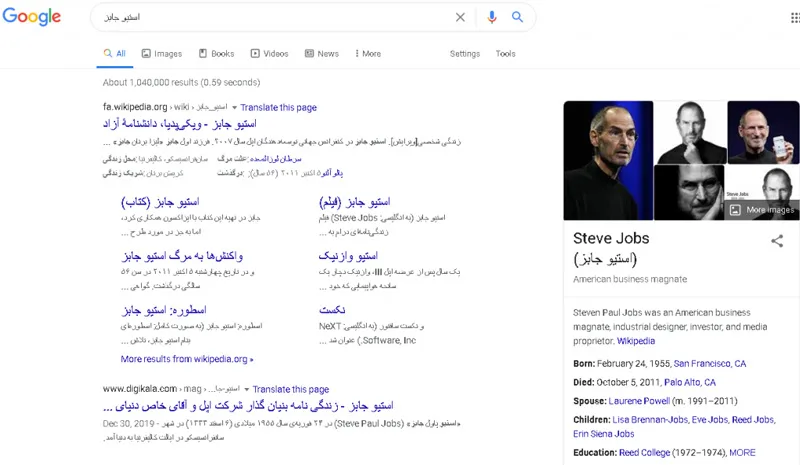The image size is (800, 465).
Task: Open 'More results from wikipedia.org' link
Action: click(187, 359)
